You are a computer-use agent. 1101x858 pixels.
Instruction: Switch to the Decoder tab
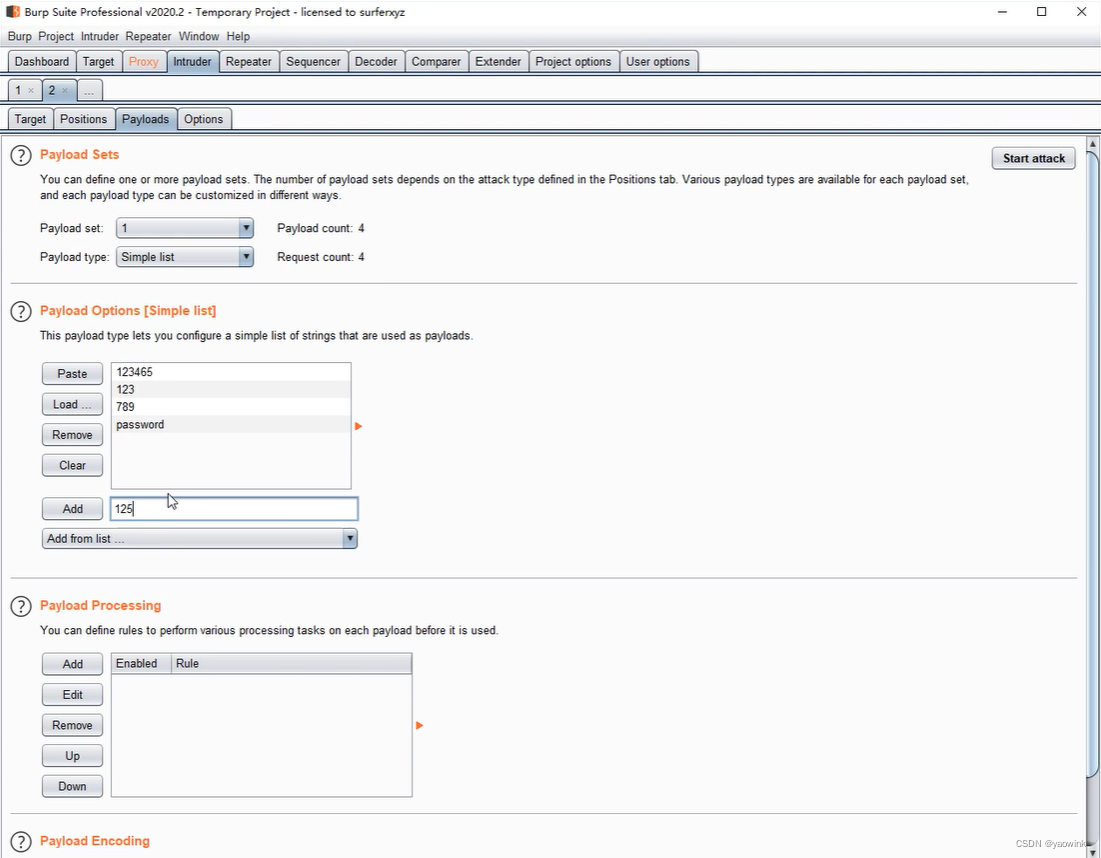click(x=376, y=62)
